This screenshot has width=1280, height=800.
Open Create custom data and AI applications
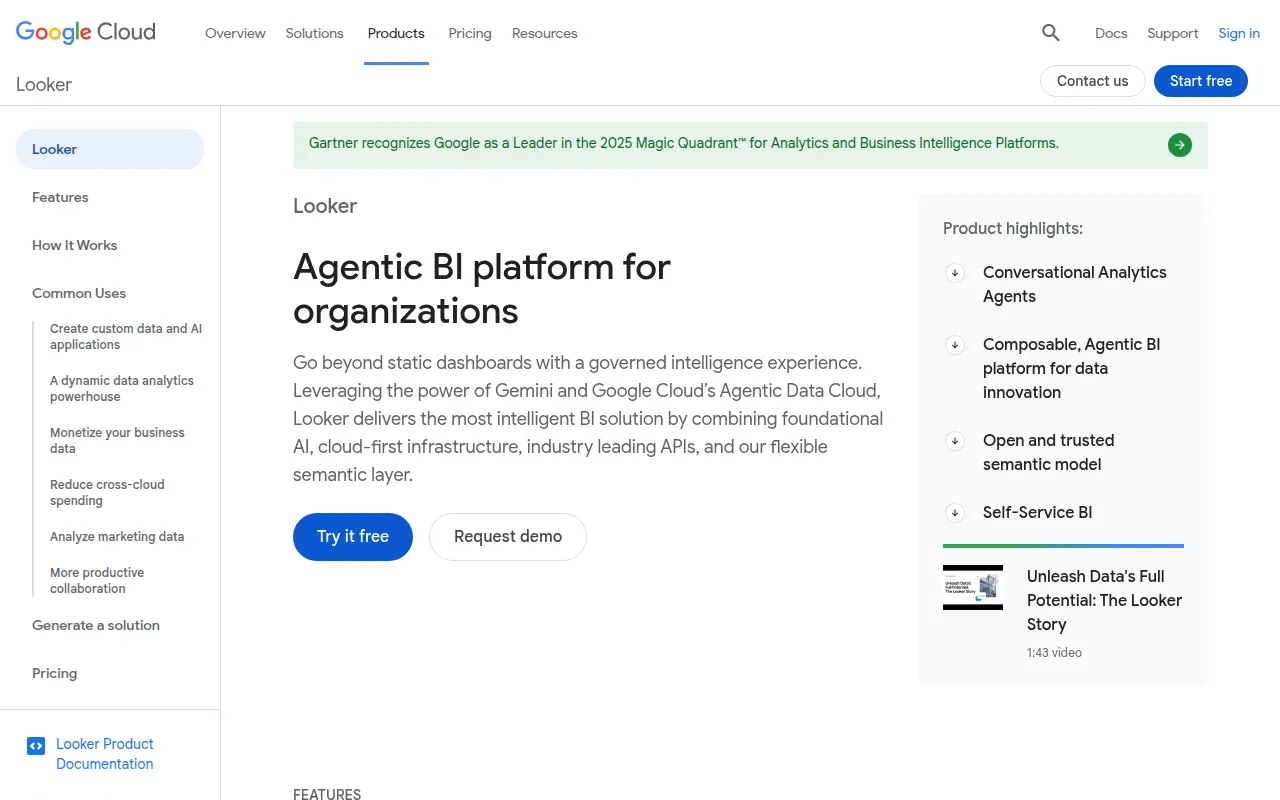(126, 336)
